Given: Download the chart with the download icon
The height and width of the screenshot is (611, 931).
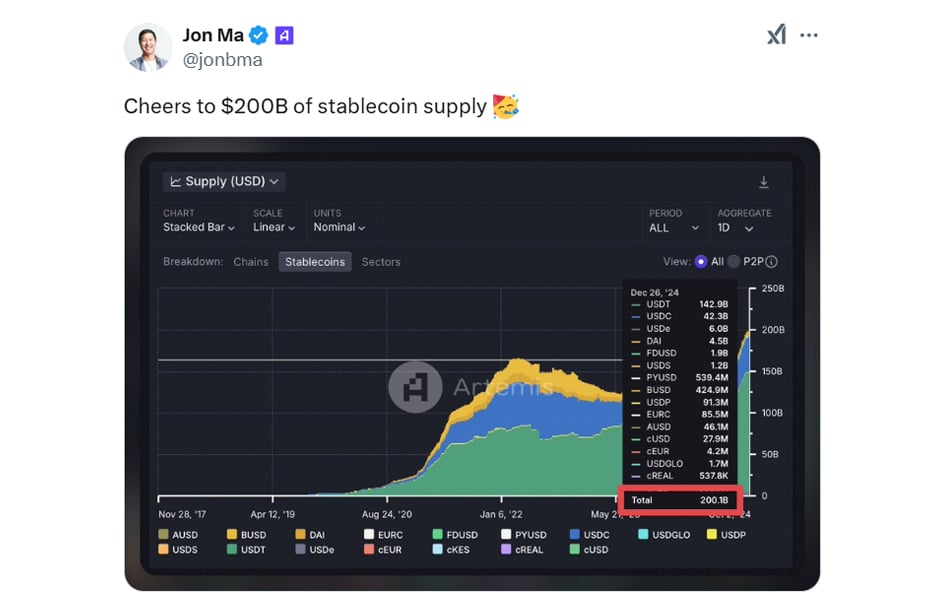Looking at the screenshot, I should click(x=764, y=182).
